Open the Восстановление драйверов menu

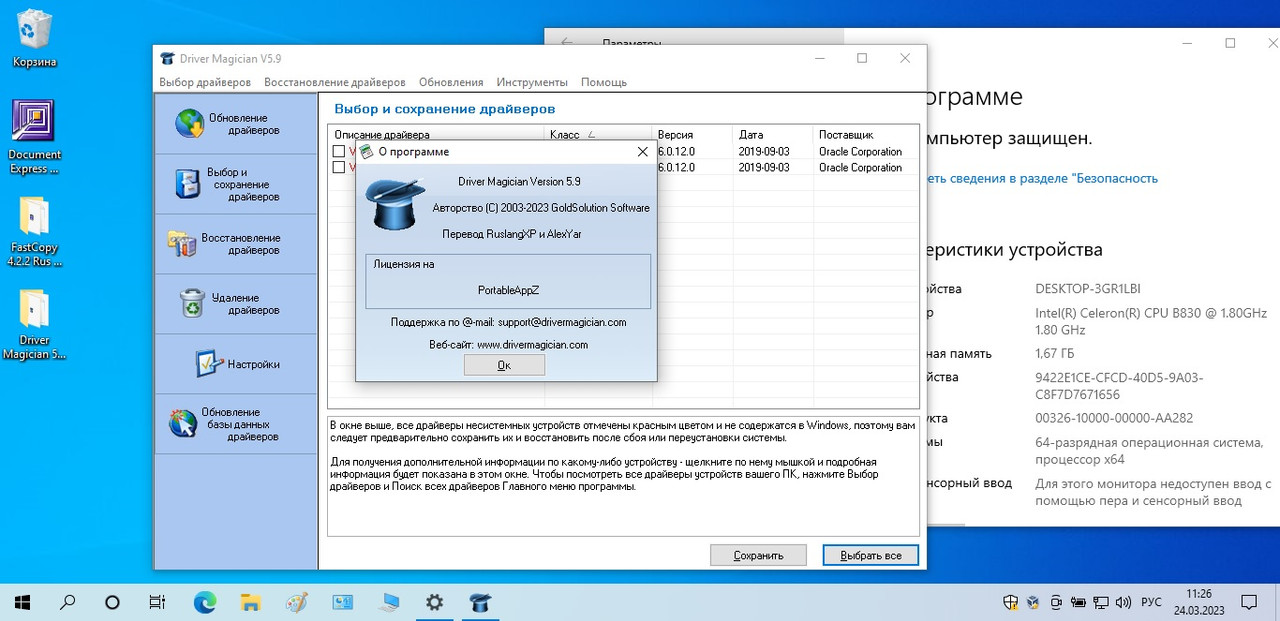coord(335,82)
